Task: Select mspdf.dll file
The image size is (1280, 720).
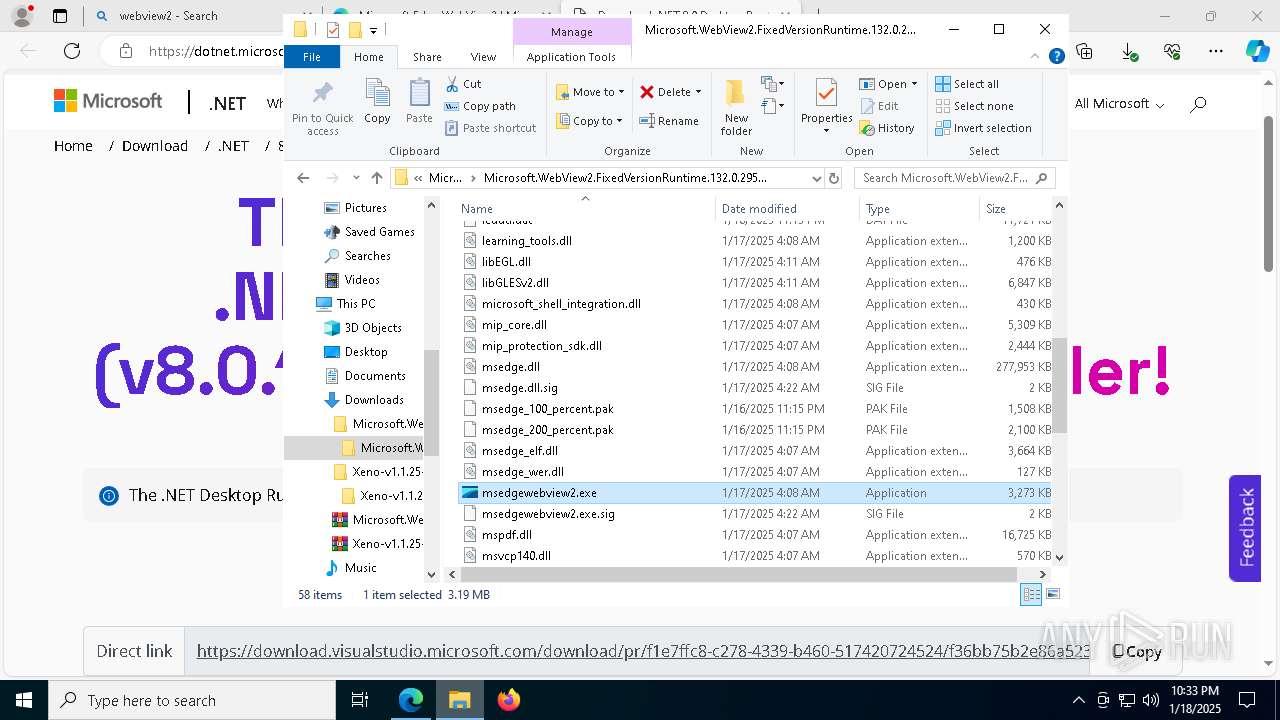Action: 506,535
